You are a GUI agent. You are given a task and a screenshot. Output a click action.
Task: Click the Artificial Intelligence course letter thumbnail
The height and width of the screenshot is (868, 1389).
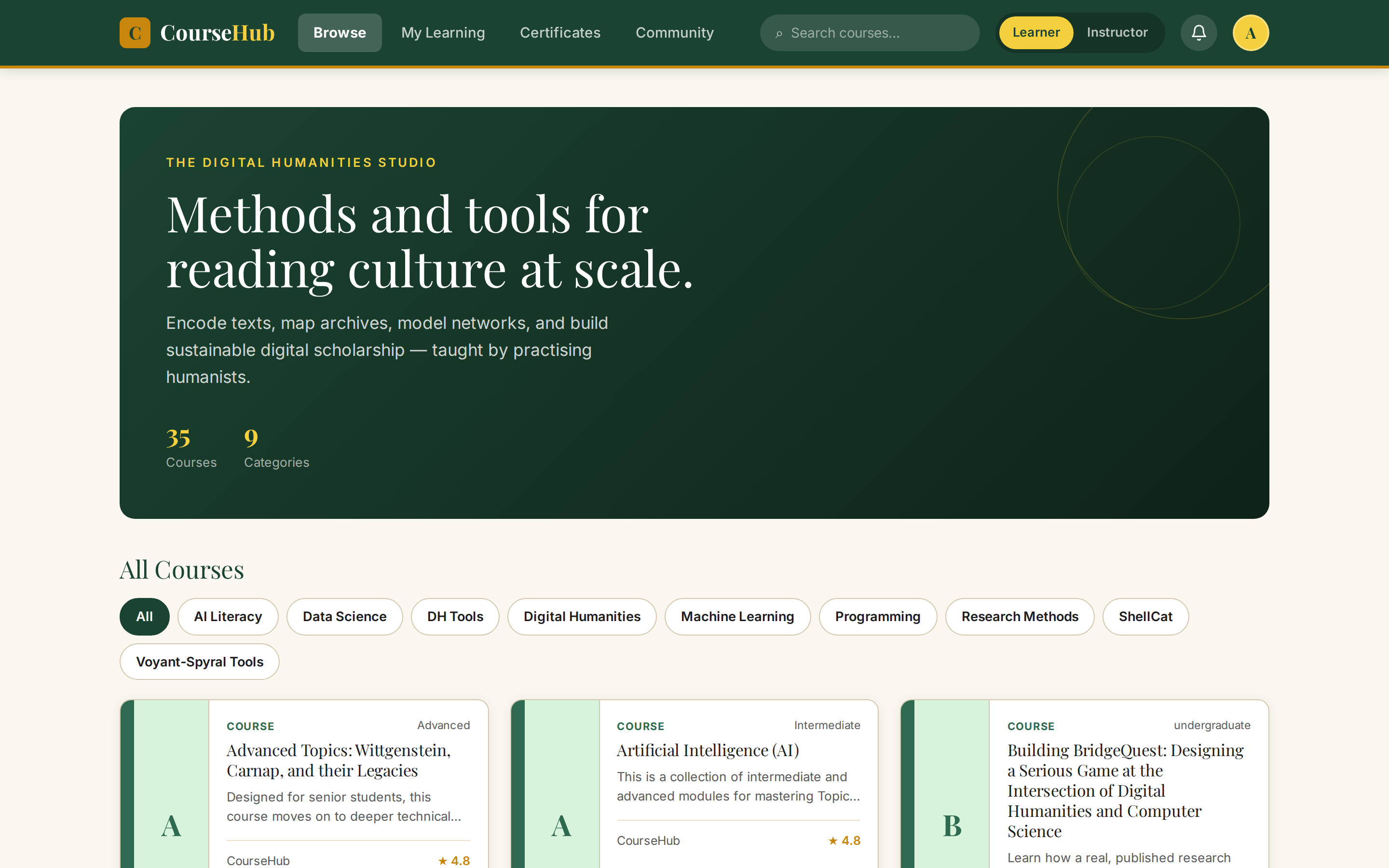tap(561, 826)
